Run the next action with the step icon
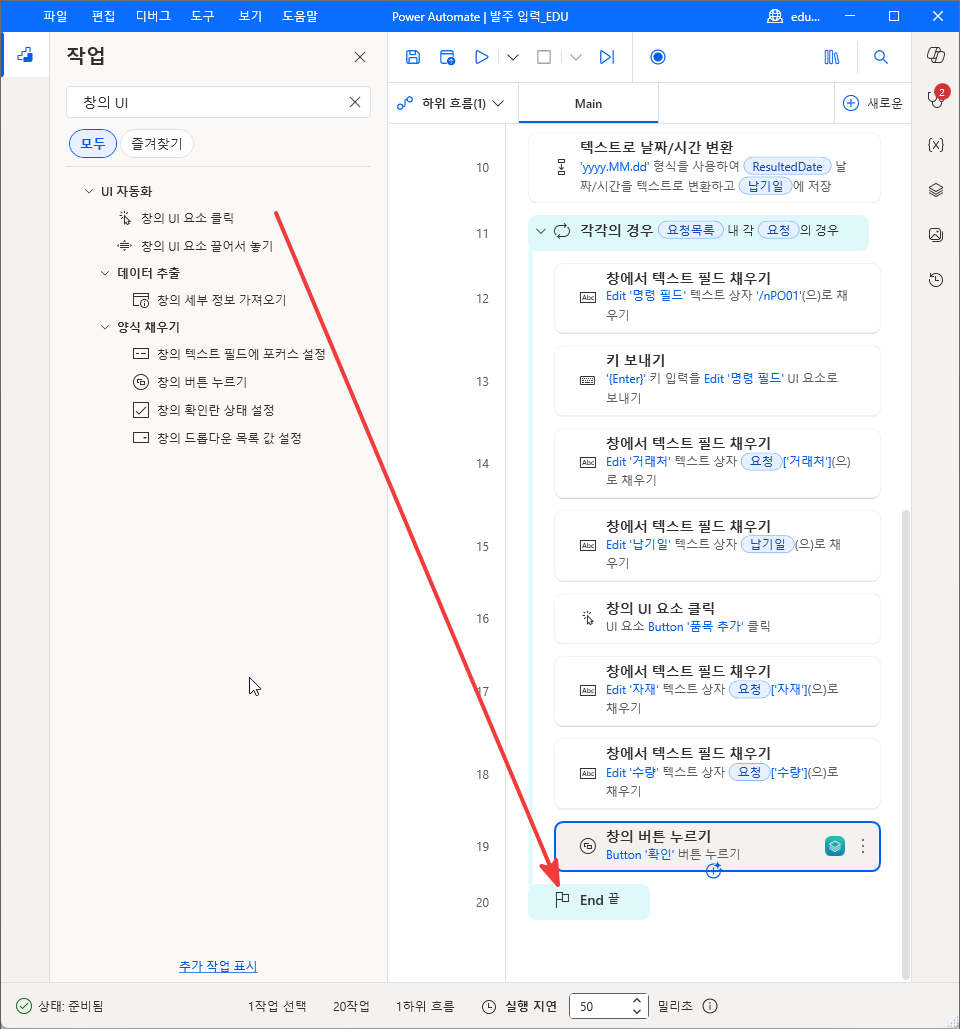Screen dimensions: 960x1029 [607, 57]
